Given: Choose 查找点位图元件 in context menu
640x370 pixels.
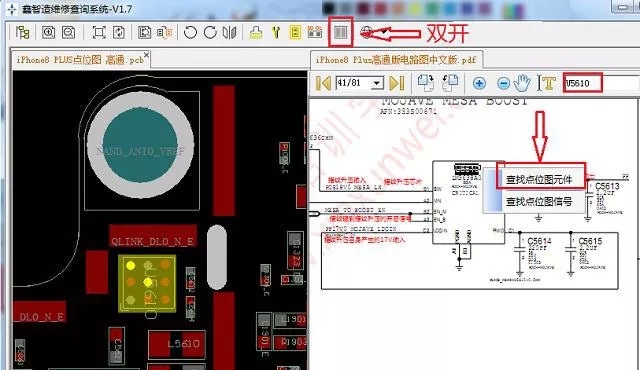Looking at the screenshot, I should [539, 179].
